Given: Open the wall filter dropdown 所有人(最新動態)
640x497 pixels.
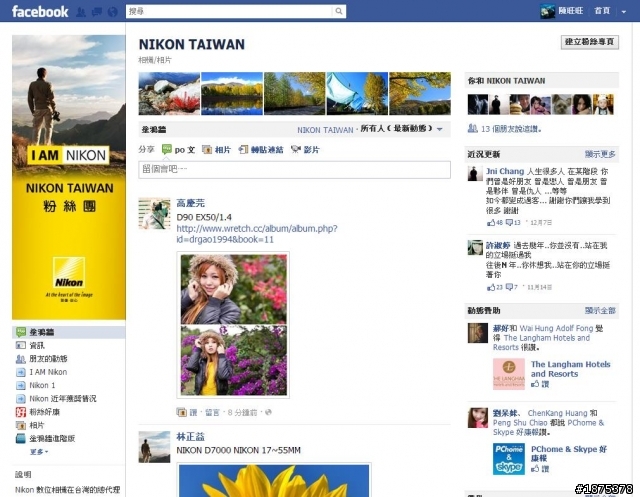Looking at the screenshot, I should point(401,129).
